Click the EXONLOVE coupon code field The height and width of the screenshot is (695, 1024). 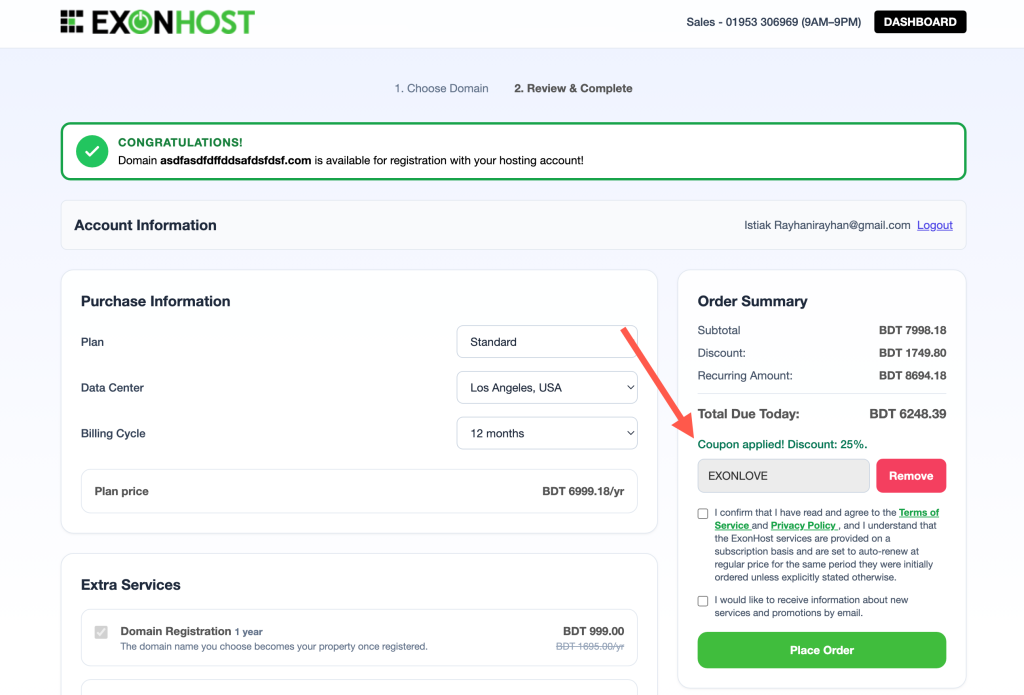tap(783, 476)
